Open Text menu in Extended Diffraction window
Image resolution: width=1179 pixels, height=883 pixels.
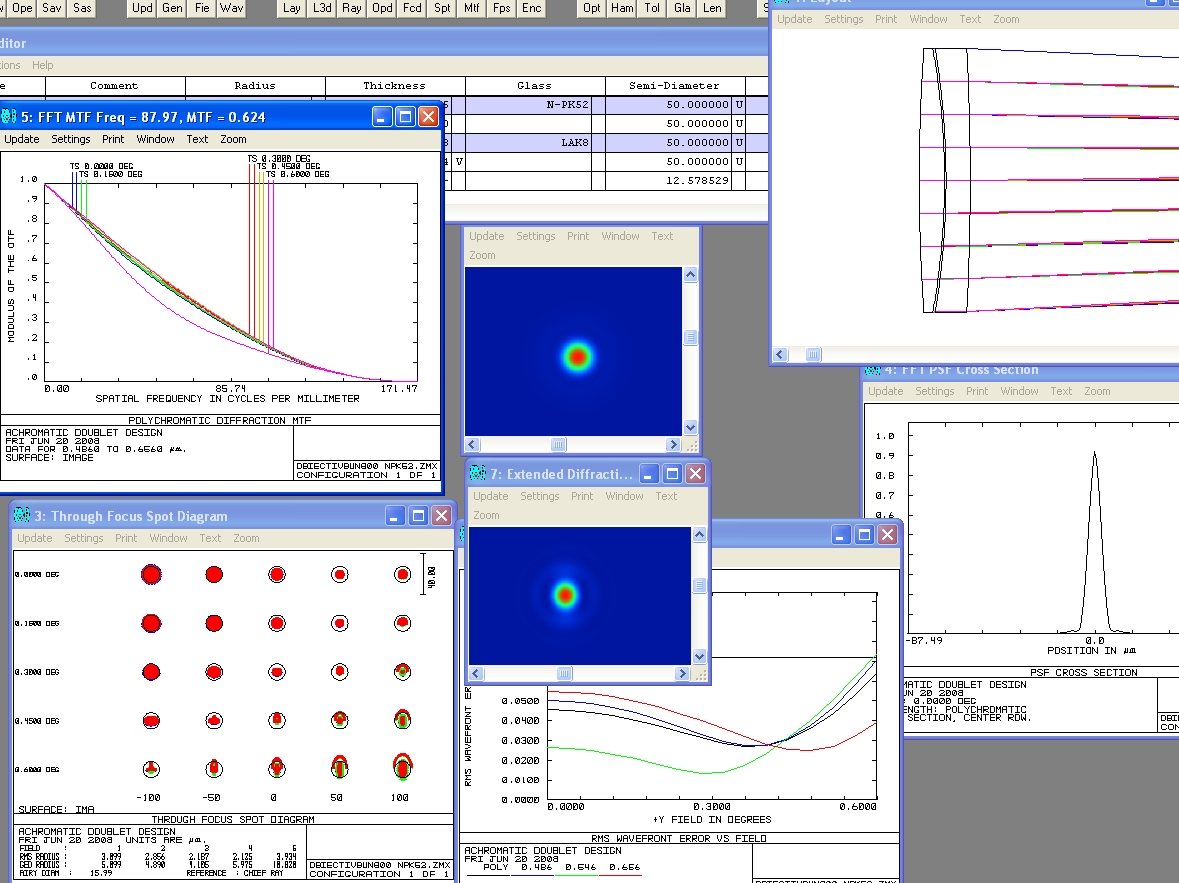tap(665, 496)
